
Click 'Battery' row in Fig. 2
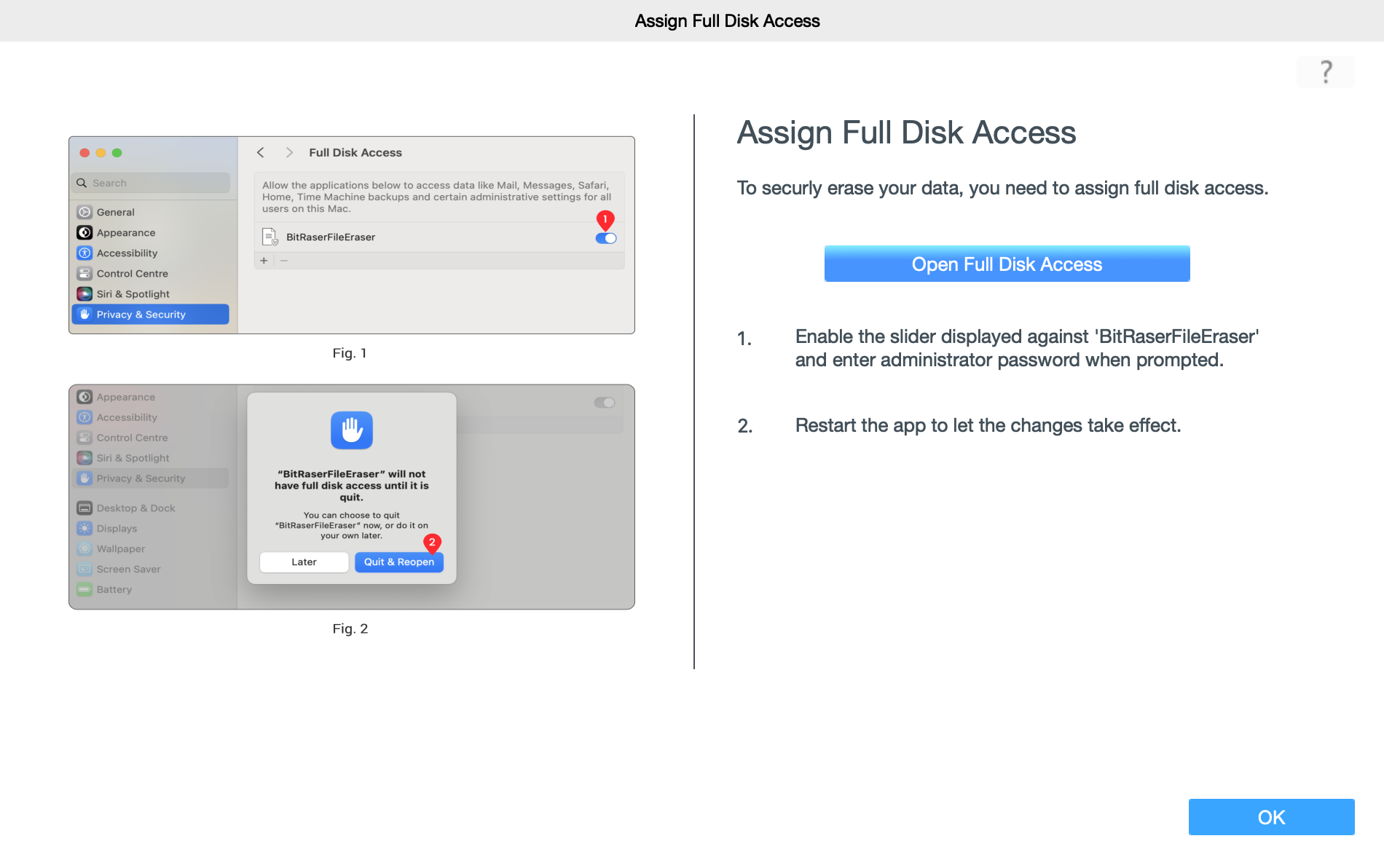(x=151, y=590)
